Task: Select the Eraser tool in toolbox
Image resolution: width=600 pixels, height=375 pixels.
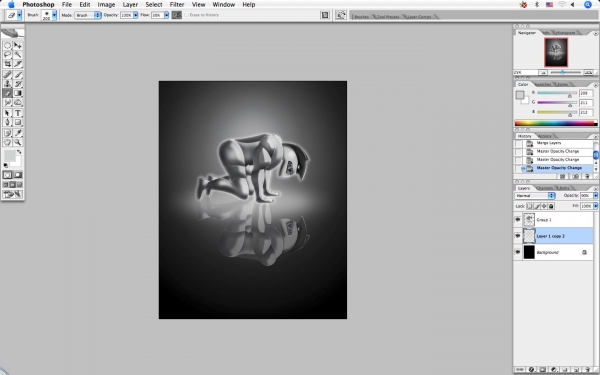Action: click(x=7, y=93)
